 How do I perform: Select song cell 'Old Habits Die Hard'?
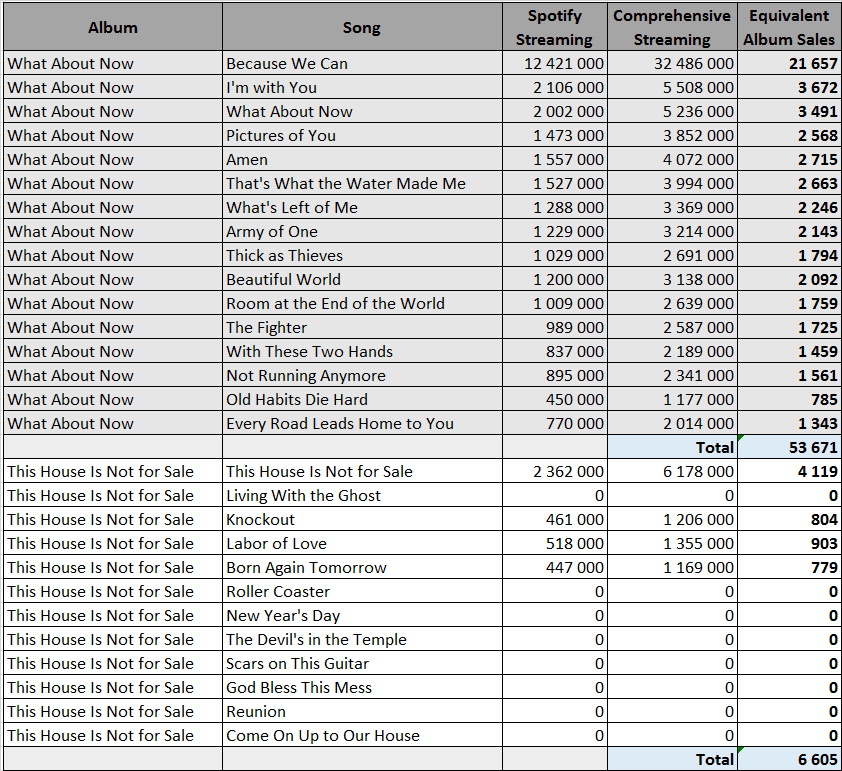pos(362,399)
